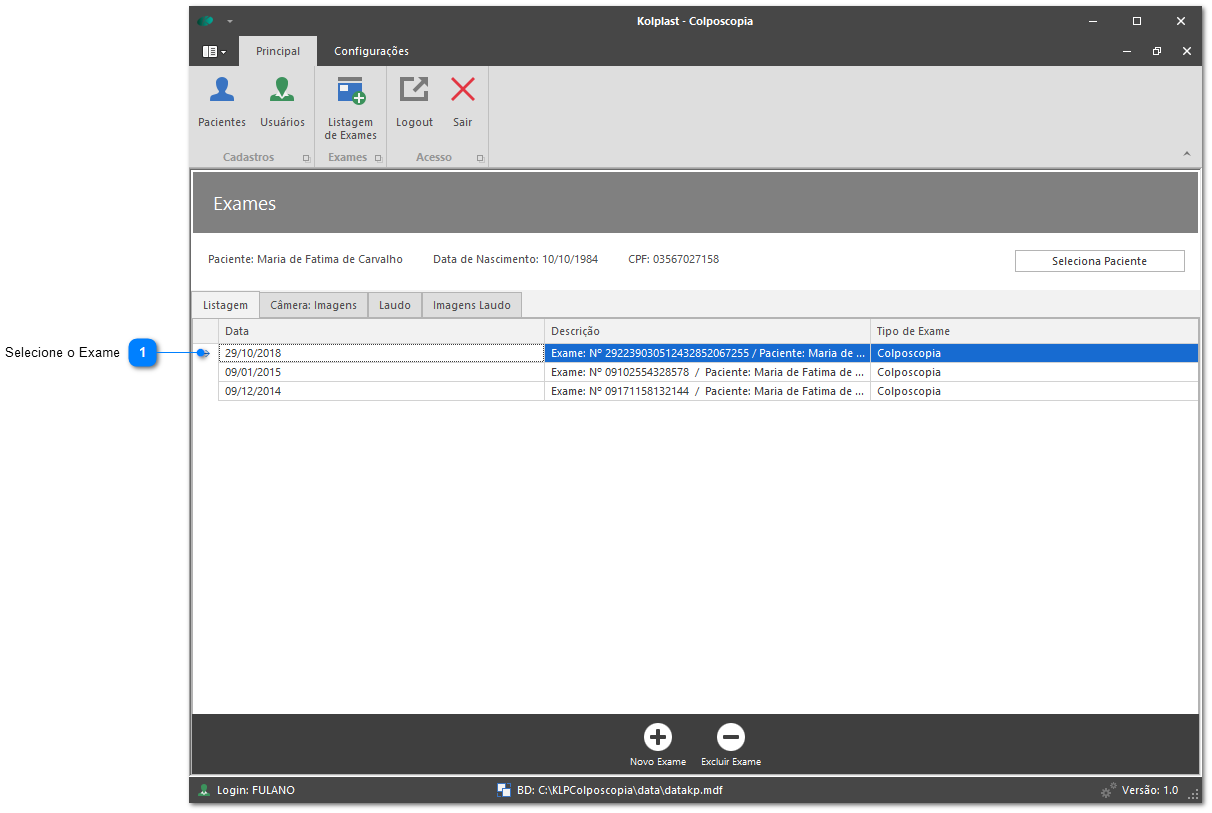
Task: Open the Câmera: Imagens tab
Action: (313, 305)
